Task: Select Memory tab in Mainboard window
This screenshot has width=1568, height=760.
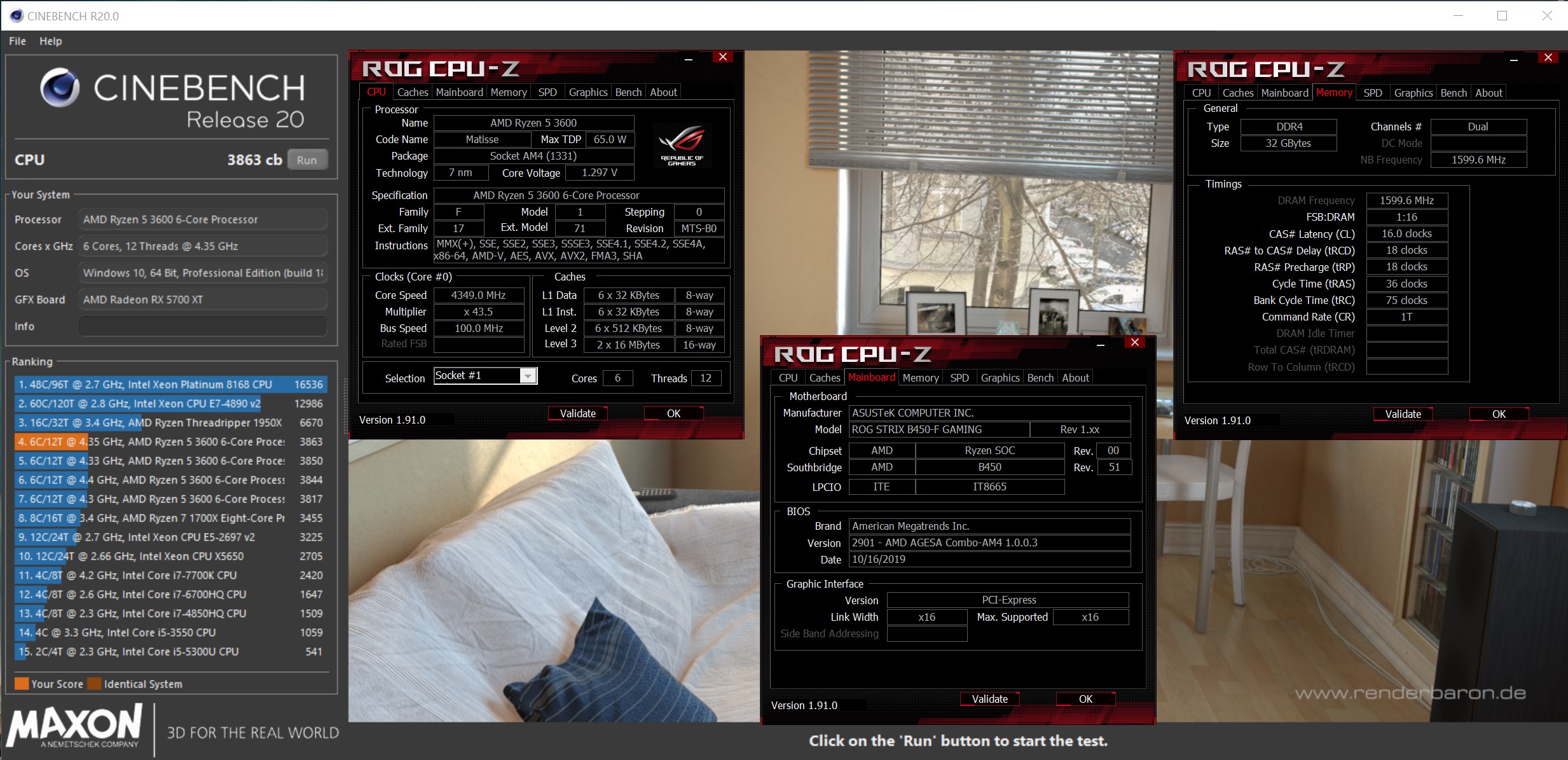Action: coord(921,378)
